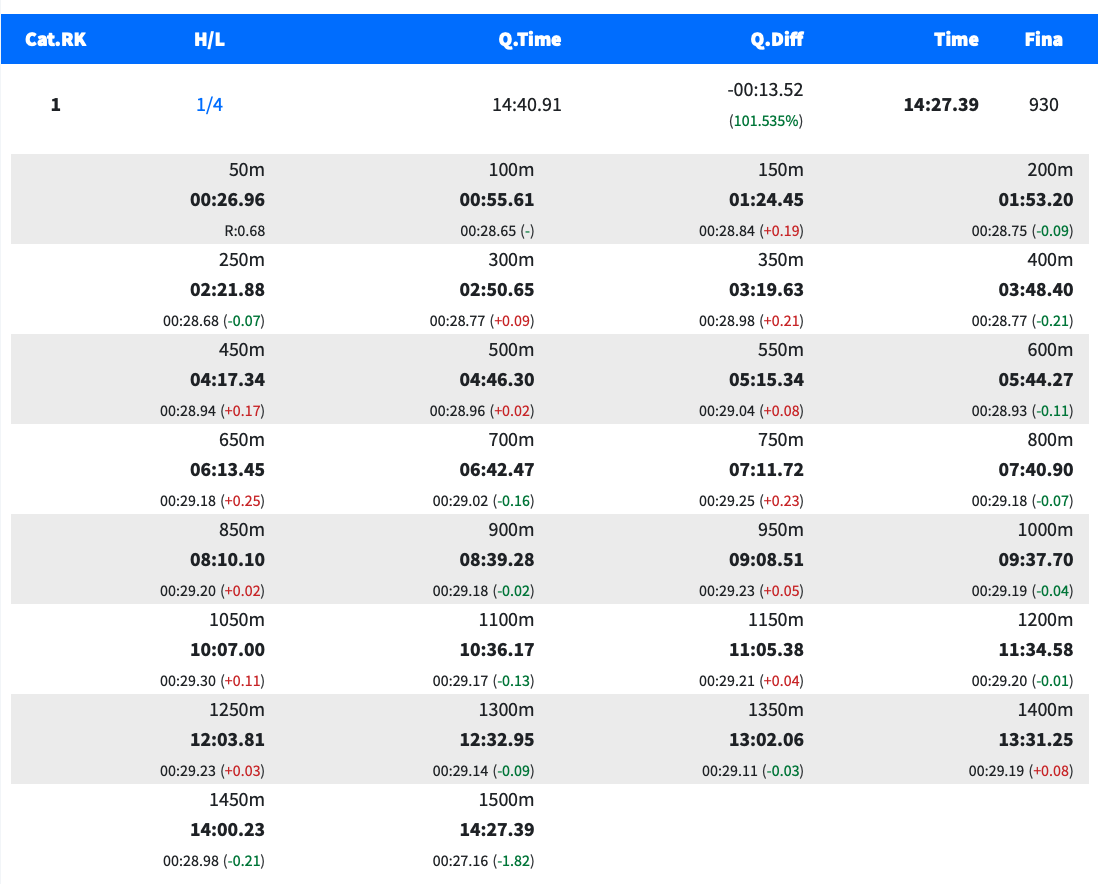Click the H/L column header

point(209,40)
